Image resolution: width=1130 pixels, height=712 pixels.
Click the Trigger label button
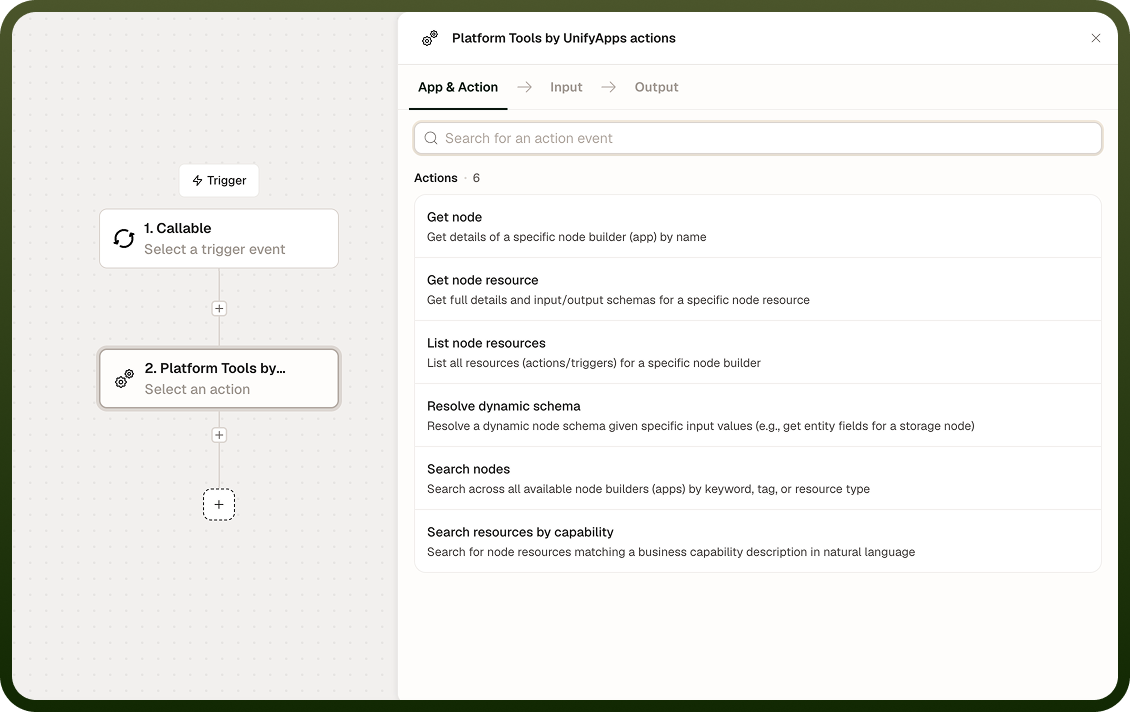pyautogui.click(x=219, y=180)
